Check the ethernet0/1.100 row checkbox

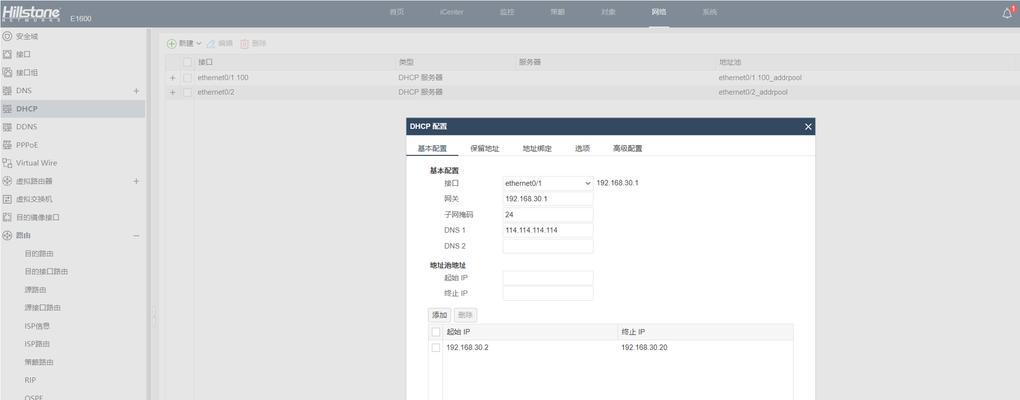point(187,77)
